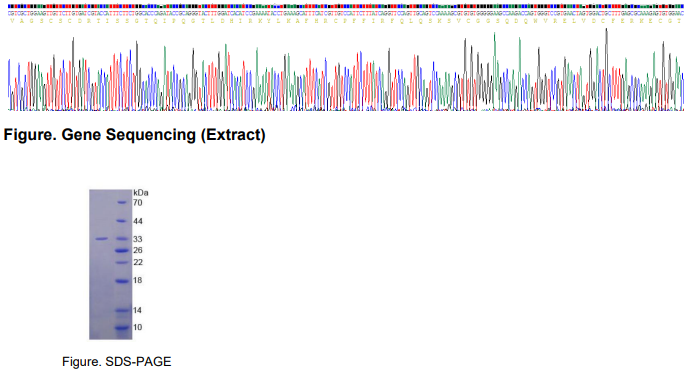Select the 70 kDa marker band

(122, 203)
